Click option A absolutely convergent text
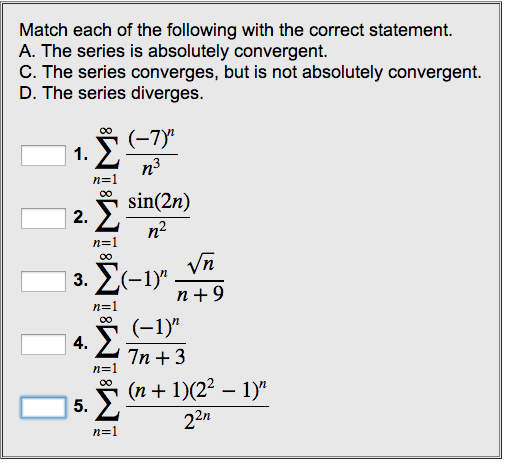The width and height of the screenshot is (509, 463). 173,51
